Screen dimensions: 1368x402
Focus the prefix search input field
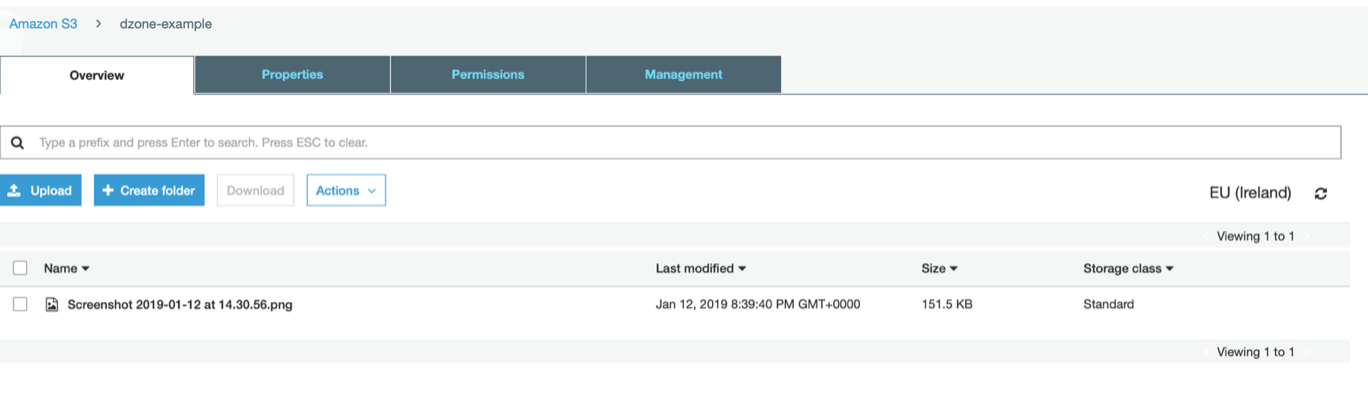(680, 143)
